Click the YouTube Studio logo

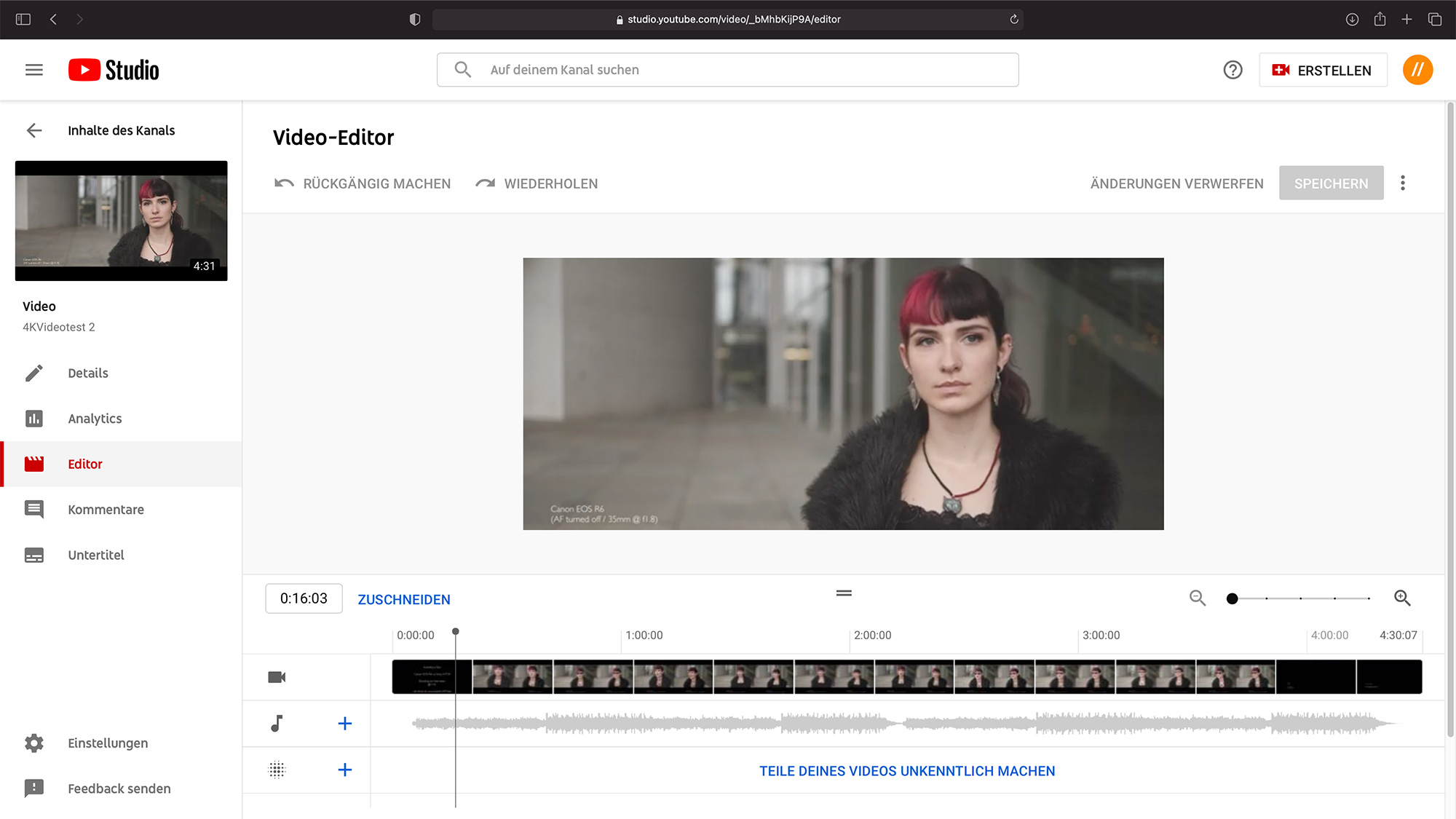coord(114,70)
